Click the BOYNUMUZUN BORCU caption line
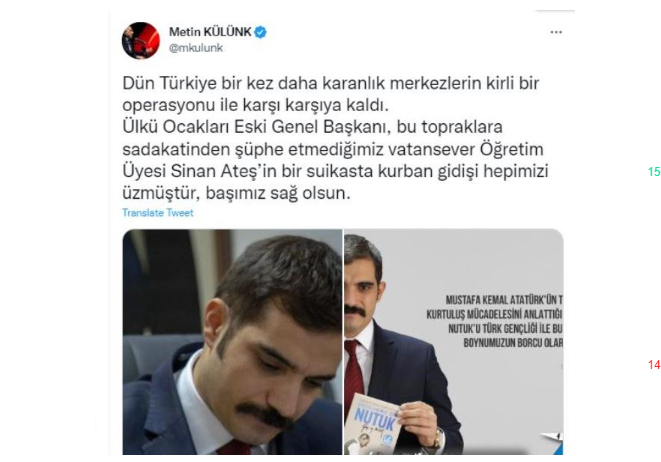Screen dimensions: 661x462 513,343
